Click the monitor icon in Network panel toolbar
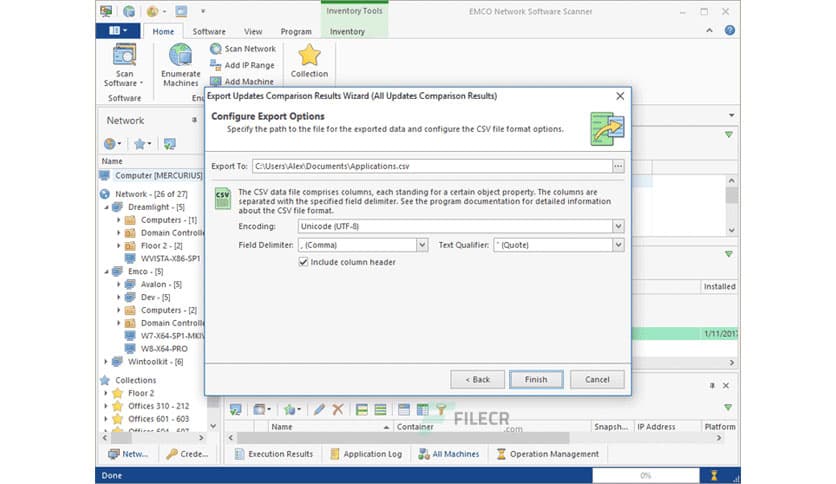Viewport: 836px width, 484px height. point(170,143)
